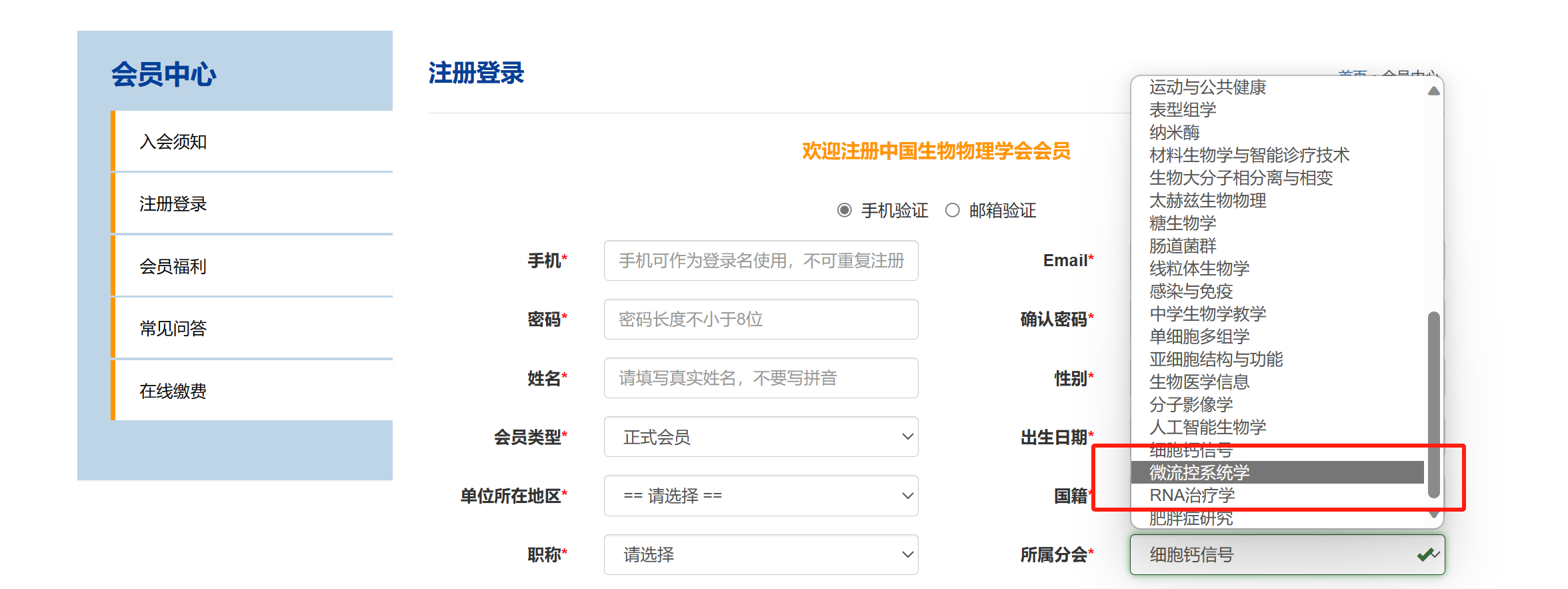1568x589 pixels.
Task: Click the dropdown list scroll-up arrow
Action: (1433, 91)
